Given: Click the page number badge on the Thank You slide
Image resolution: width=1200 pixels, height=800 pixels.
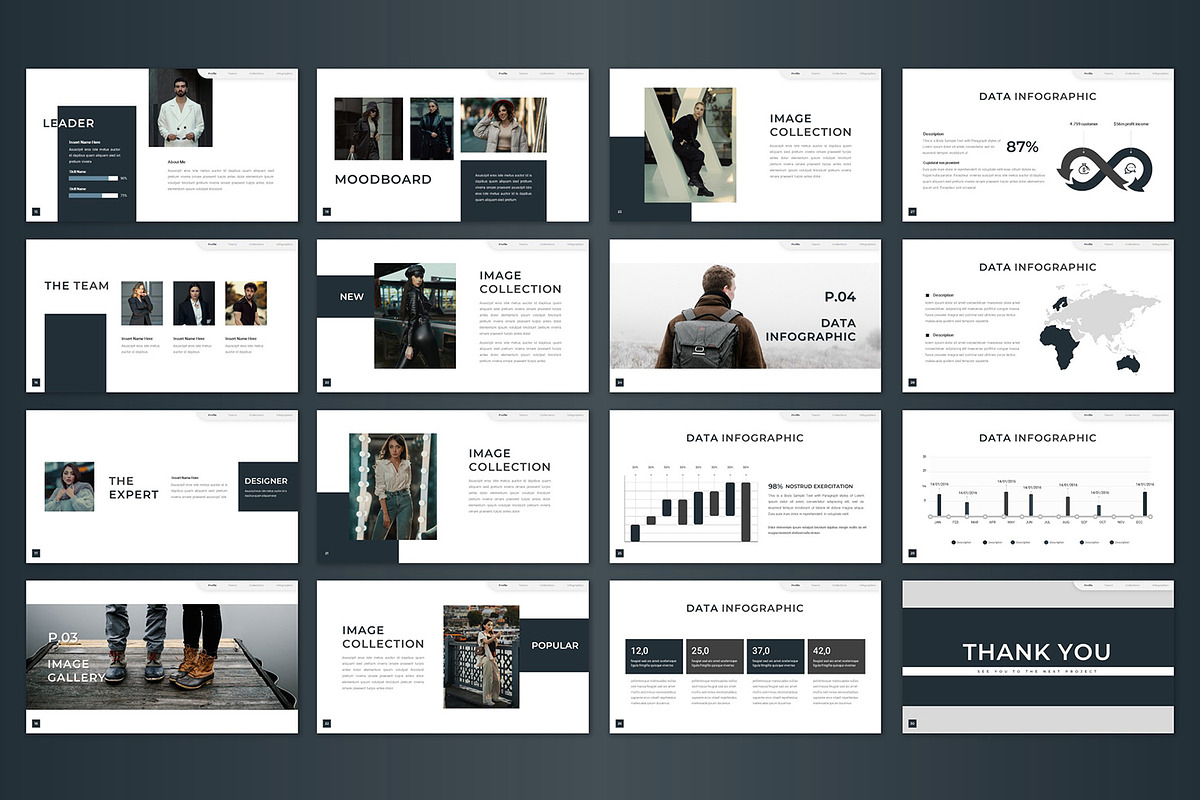Looking at the screenshot, I should click(x=911, y=723).
